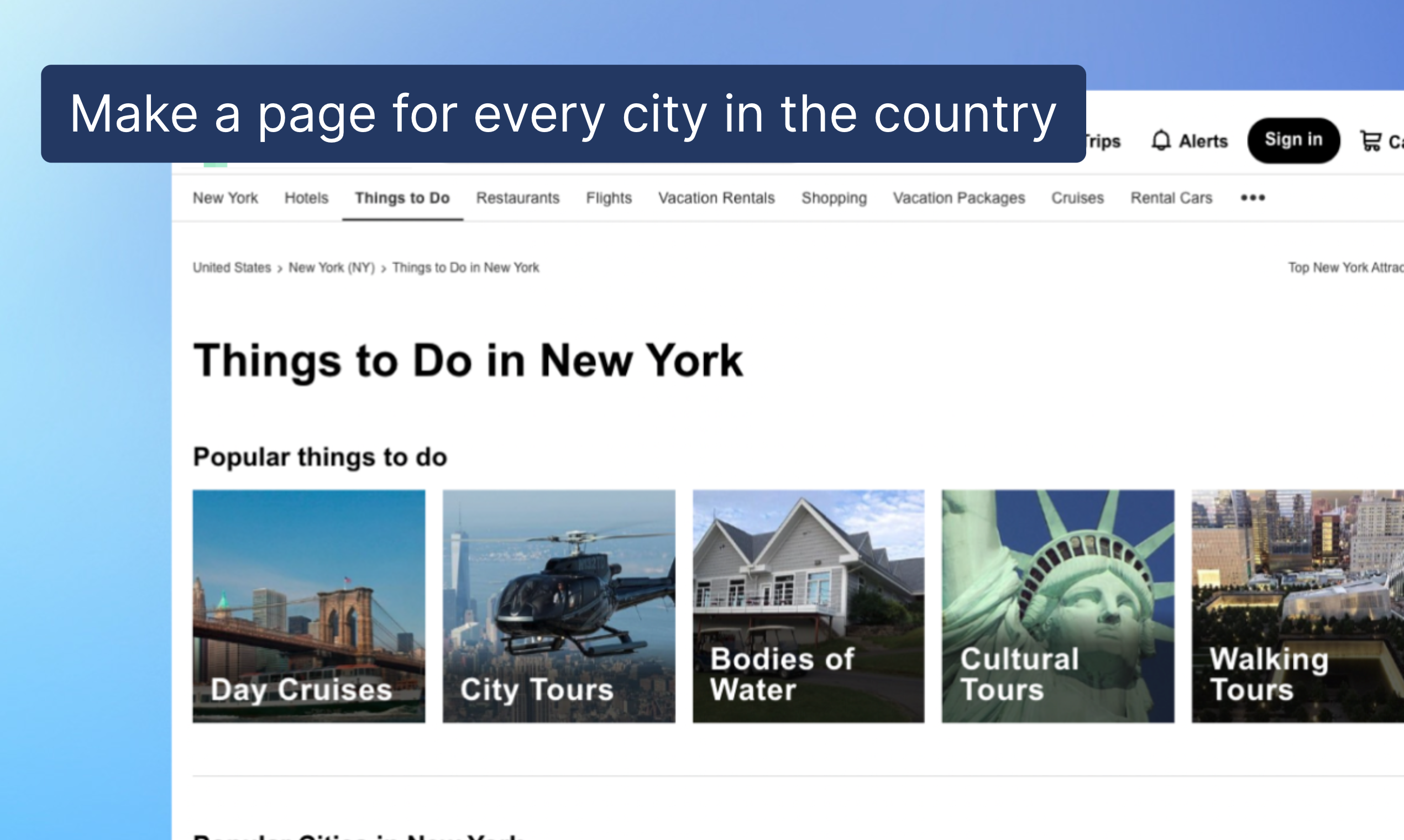Open the Vacation Packages tab
The height and width of the screenshot is (840, 1404).
[959, 197]
